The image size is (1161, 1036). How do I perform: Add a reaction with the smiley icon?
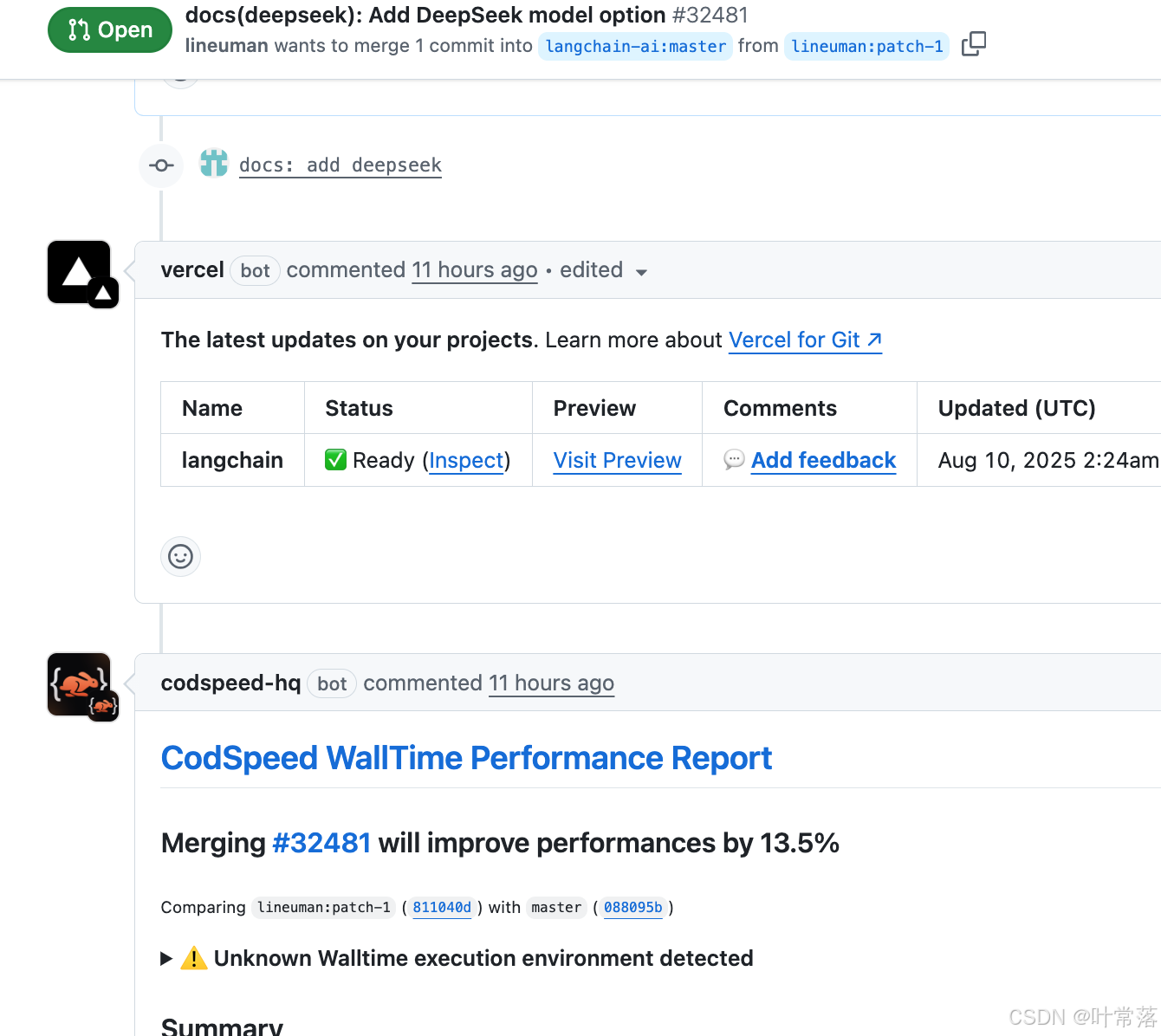coord(180,556)
